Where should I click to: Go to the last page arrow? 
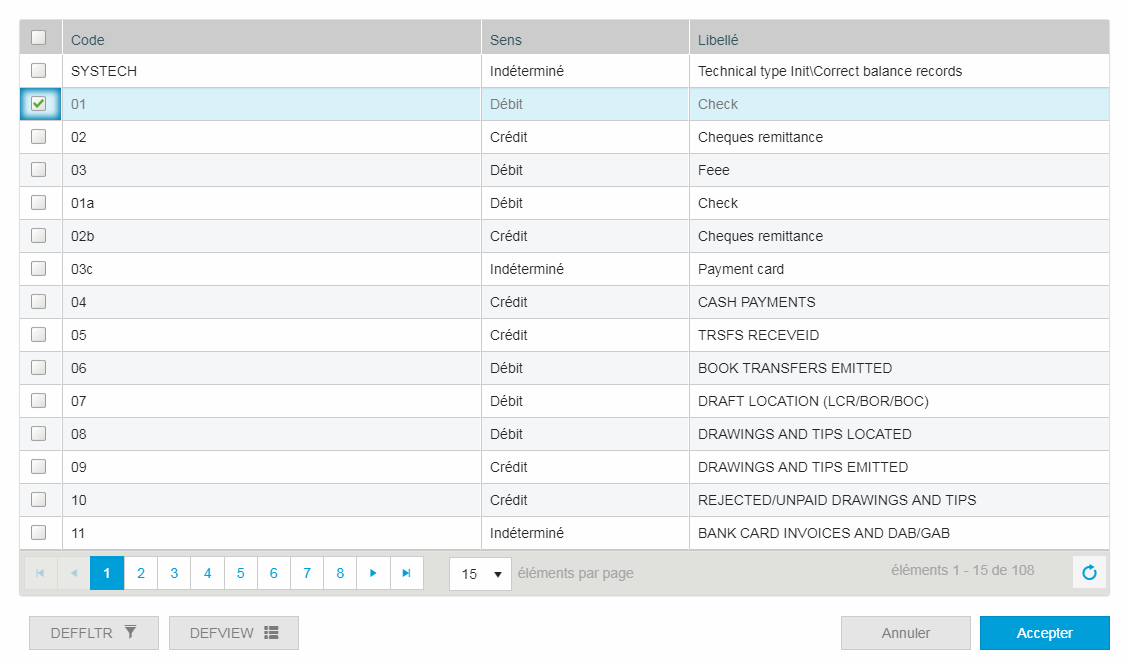(406, 573)
